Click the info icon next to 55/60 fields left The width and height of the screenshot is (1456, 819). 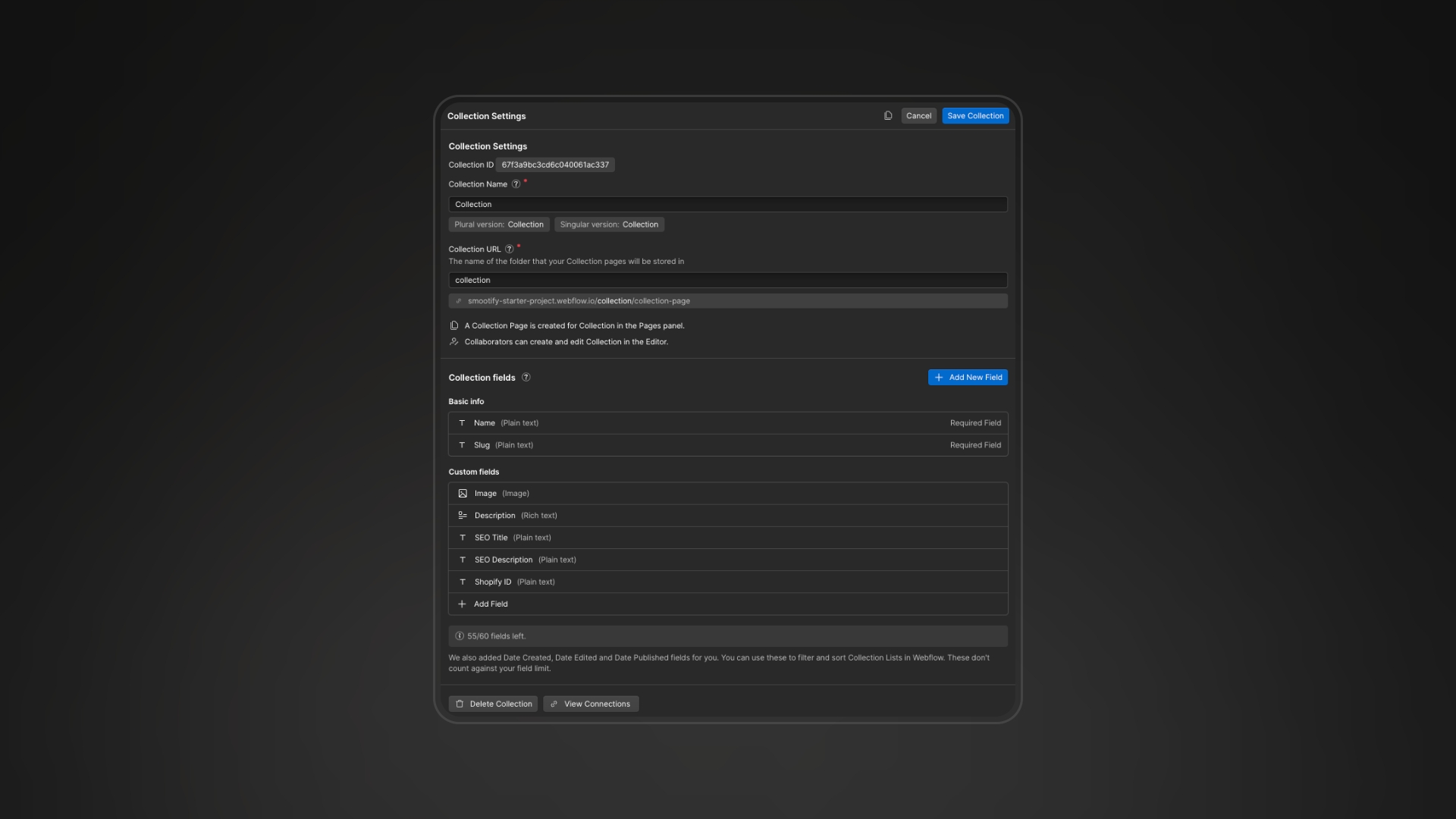click(459, 635)
